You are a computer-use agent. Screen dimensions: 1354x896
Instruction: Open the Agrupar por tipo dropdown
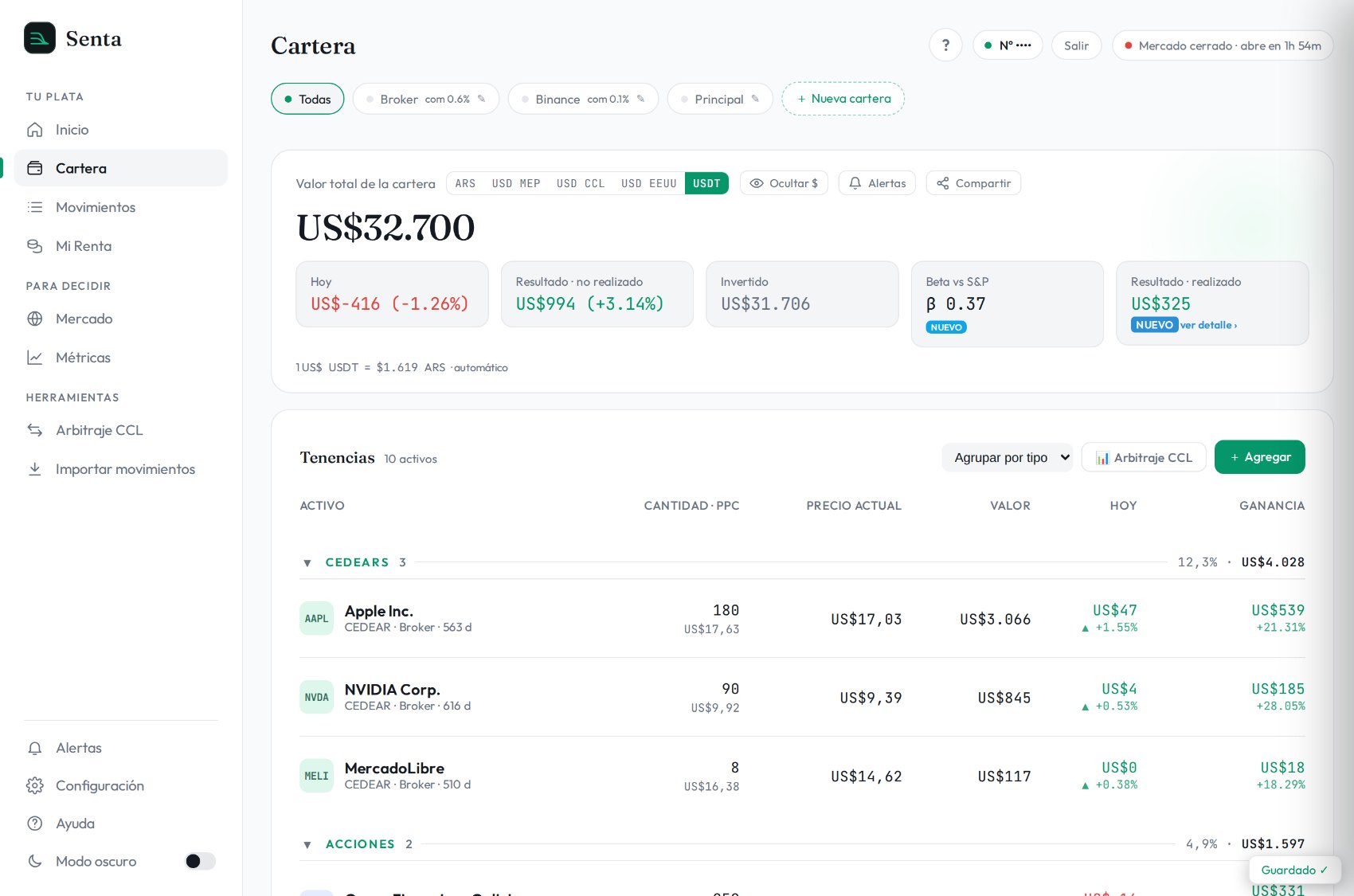[1008, 457]
